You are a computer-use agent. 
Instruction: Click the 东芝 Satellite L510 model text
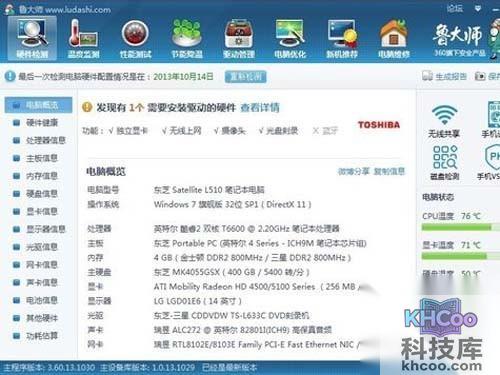click(209, 190)
